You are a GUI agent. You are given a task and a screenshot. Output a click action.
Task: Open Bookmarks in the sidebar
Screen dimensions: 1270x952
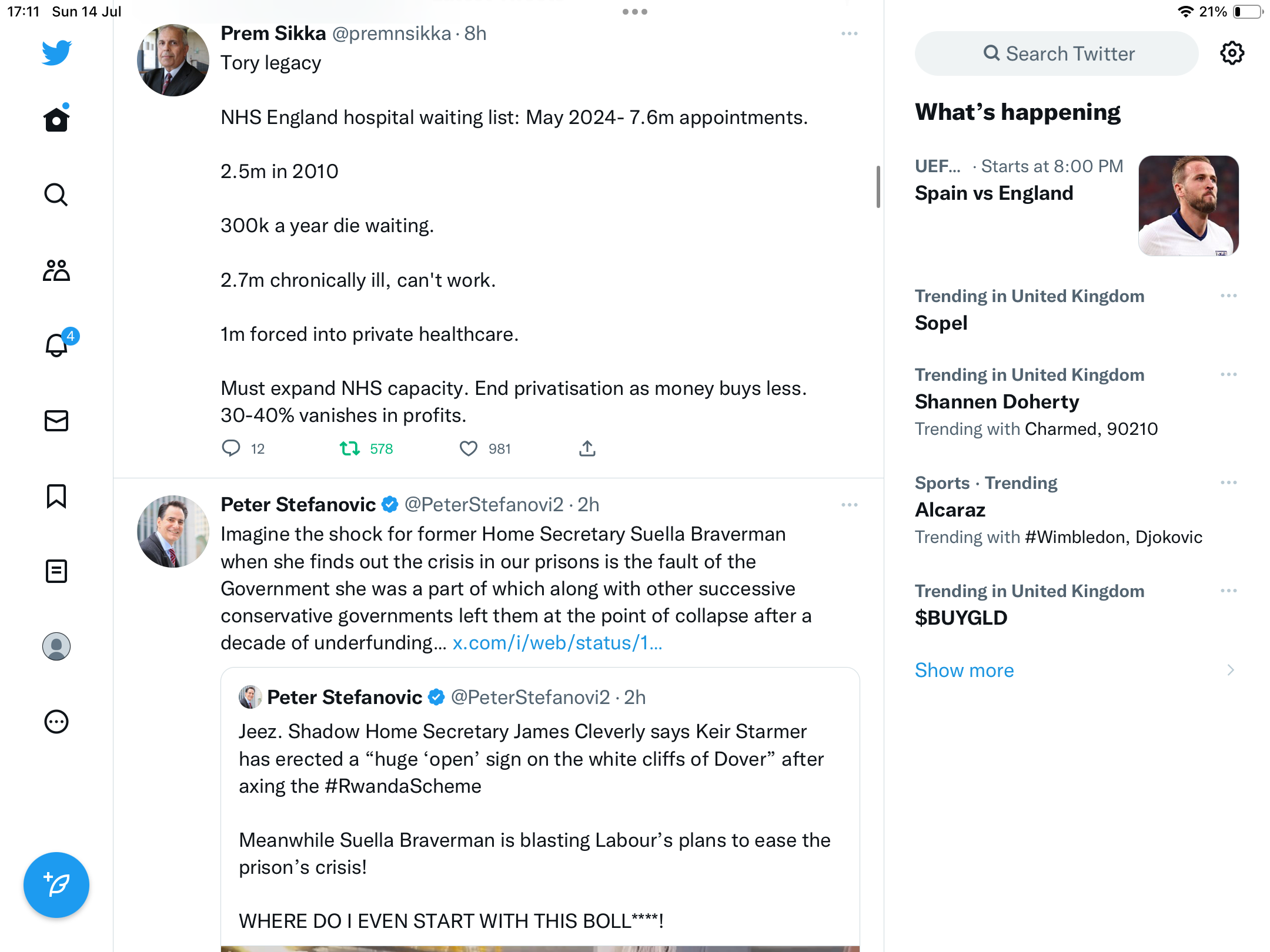(56, 496)
